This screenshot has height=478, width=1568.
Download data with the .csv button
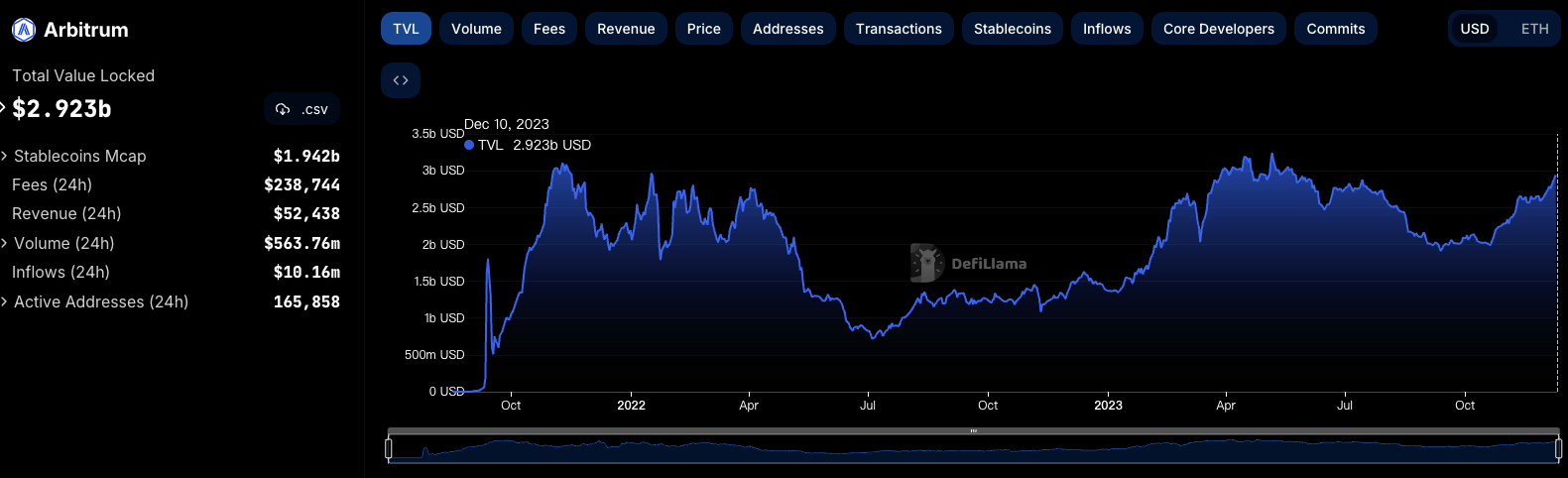(x=302, y=109)
